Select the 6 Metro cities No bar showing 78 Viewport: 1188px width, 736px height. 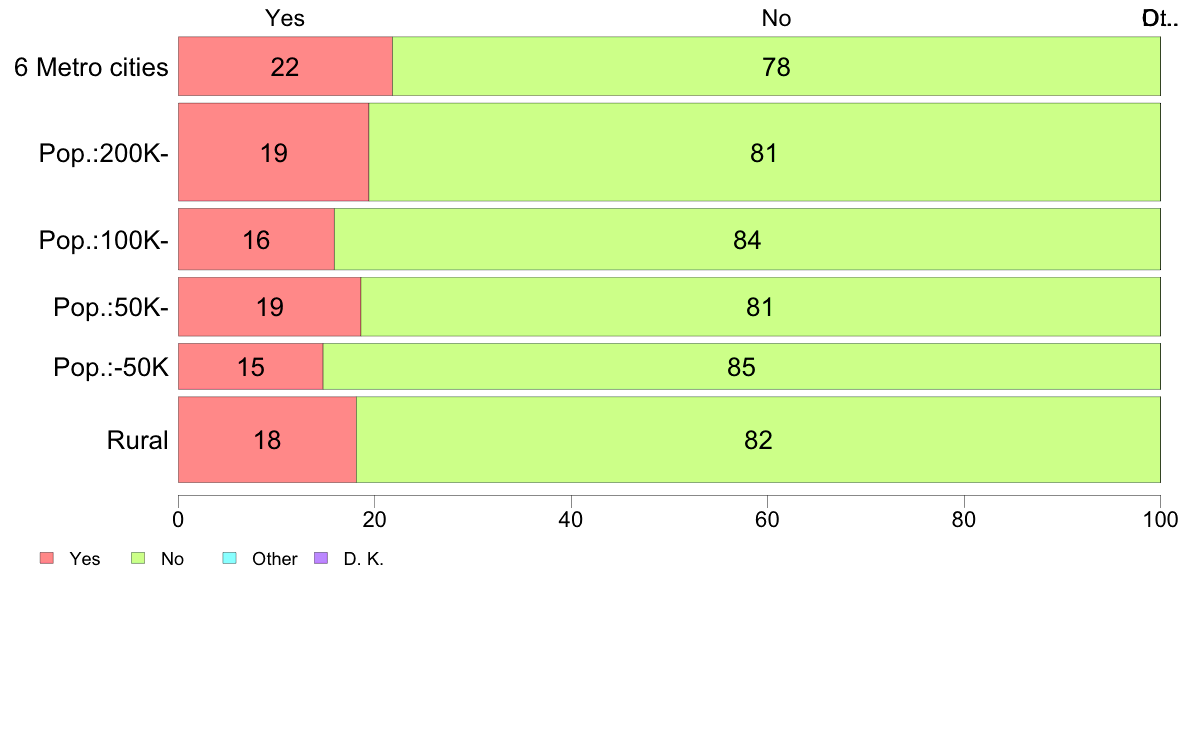[x=777, y=66]
